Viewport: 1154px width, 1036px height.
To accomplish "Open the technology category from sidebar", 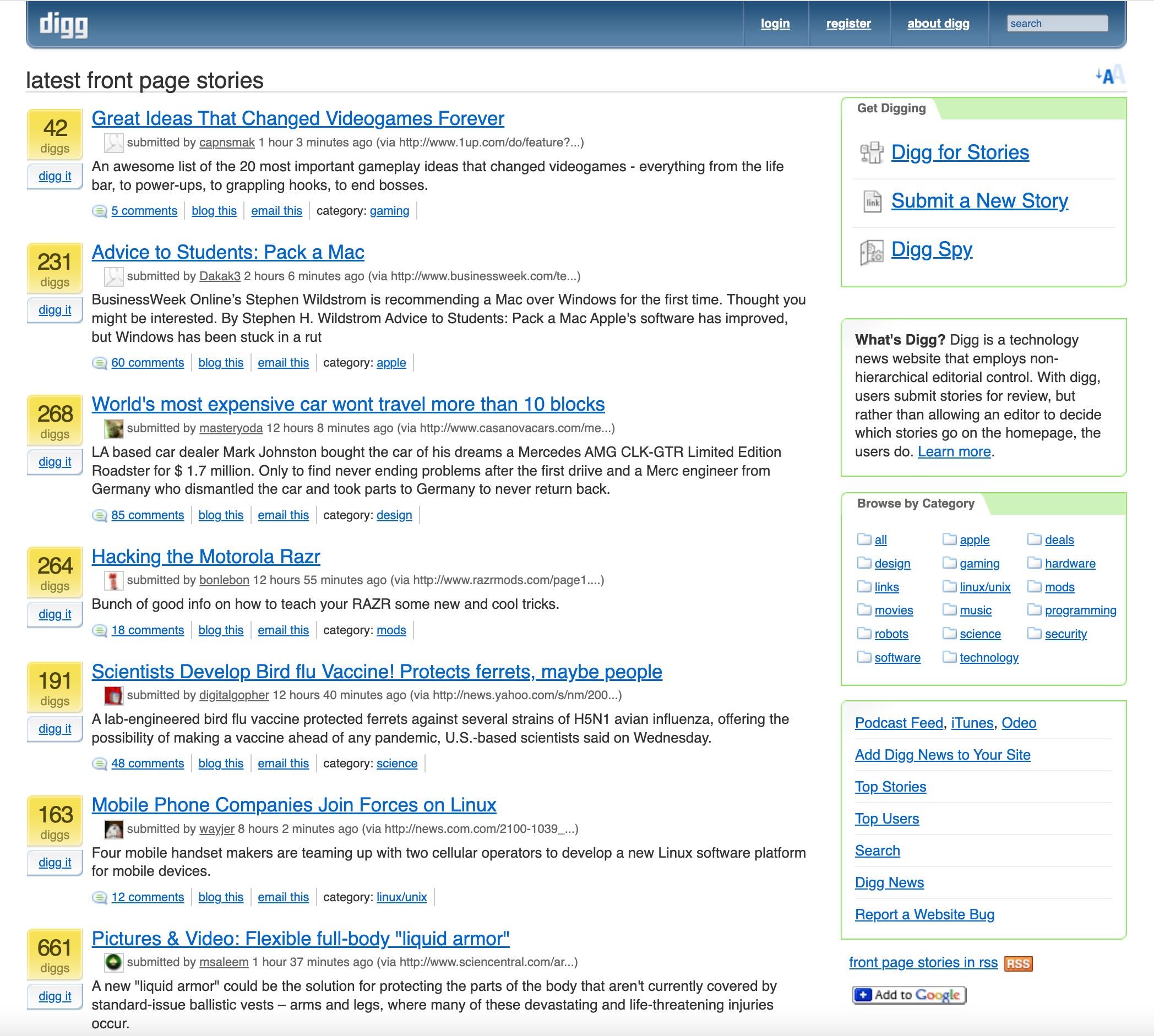I will pos(989,657).
